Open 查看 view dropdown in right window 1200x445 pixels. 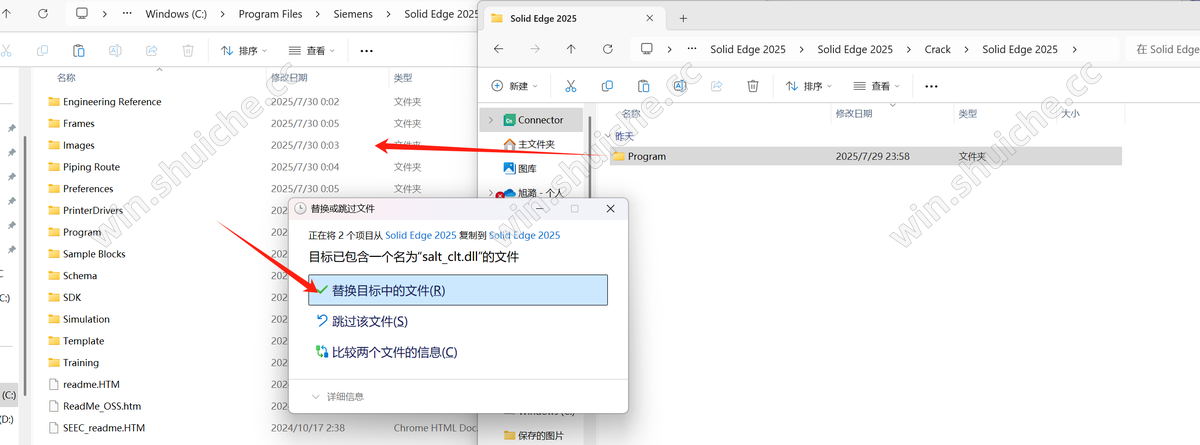pyautogui.click(x=877, y=86)
